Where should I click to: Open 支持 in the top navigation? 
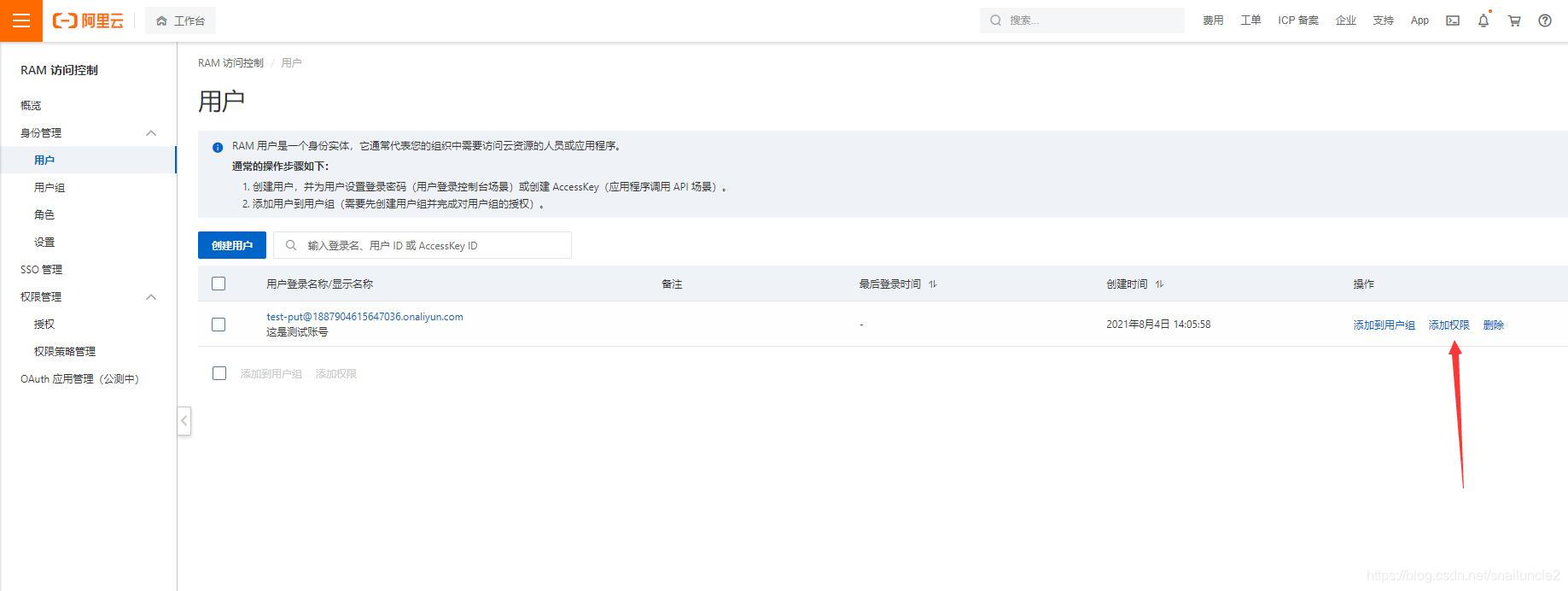[1383, 20]
